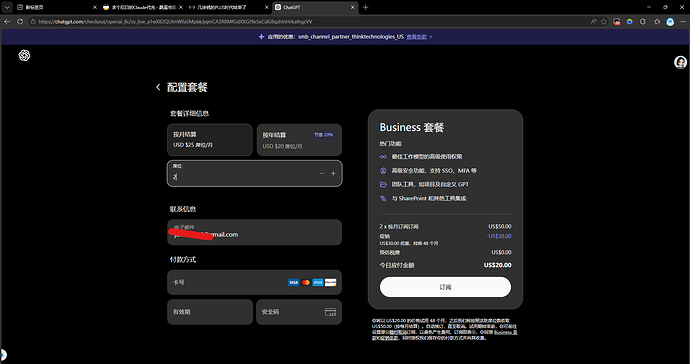Click the security code 安全码 field
The image size is (690, 364).
pos(299,312)
